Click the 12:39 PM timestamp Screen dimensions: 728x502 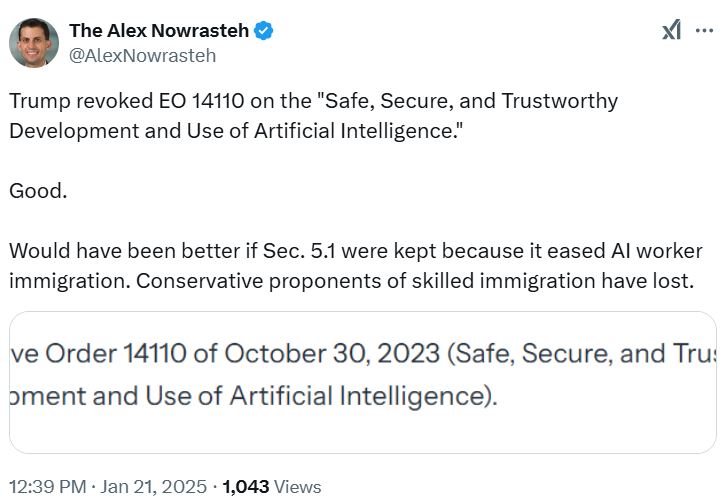(x=45, y=487)
